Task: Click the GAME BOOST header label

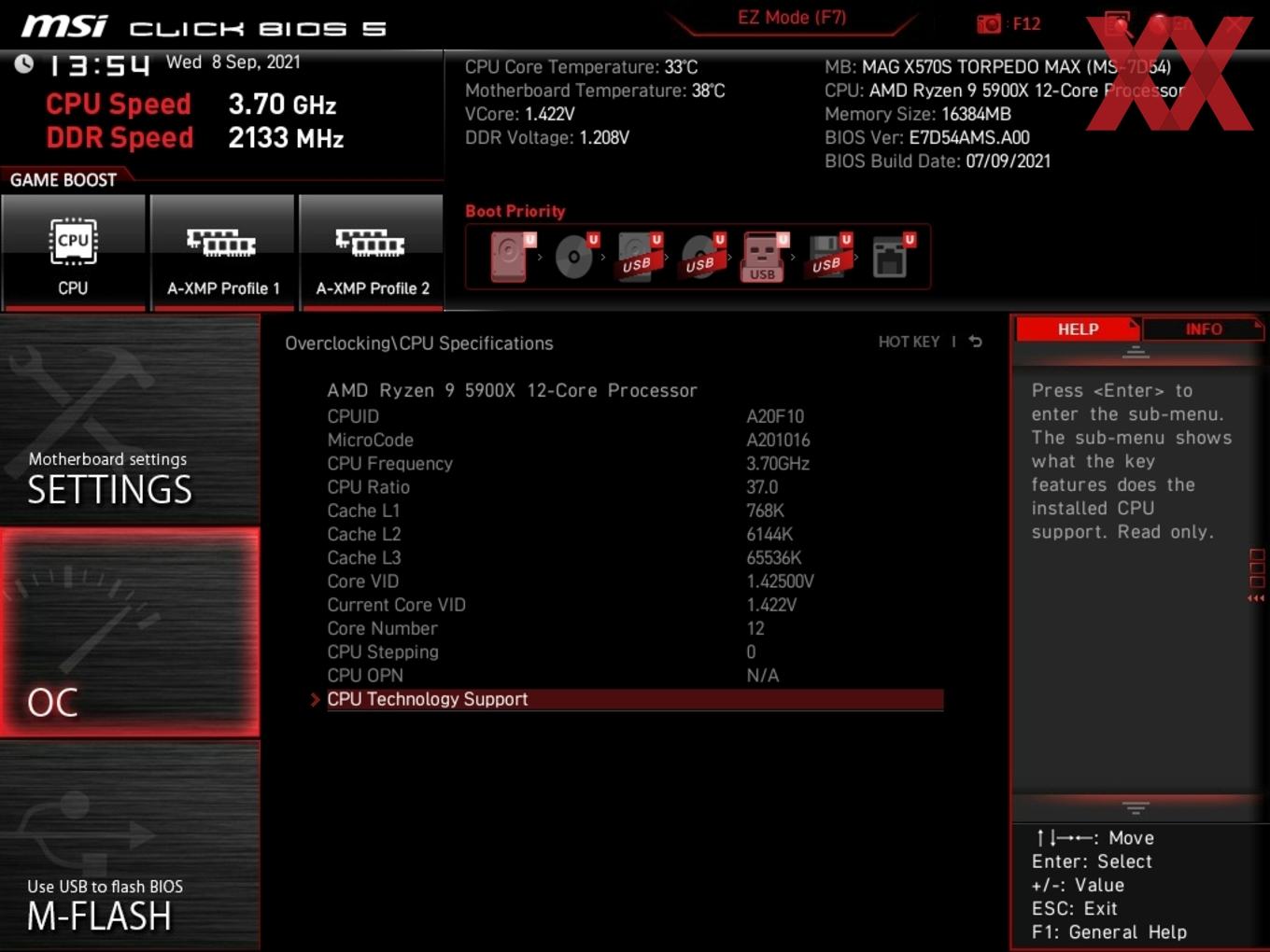Action: tap(63, 180)
